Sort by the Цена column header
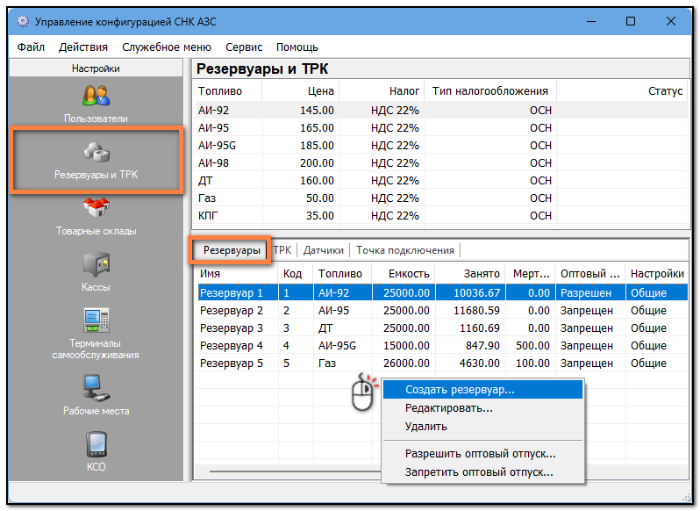Screen dimensions: 700x511 tap(300, 91)
